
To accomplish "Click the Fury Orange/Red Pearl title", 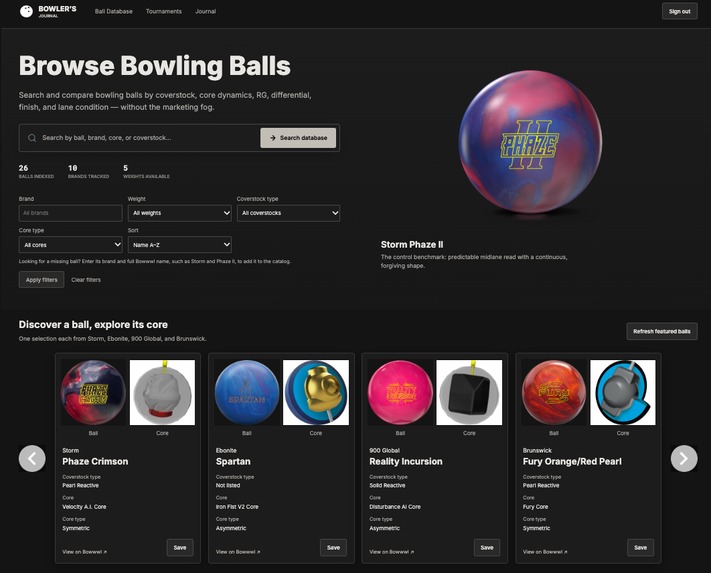I will point(572,461).
